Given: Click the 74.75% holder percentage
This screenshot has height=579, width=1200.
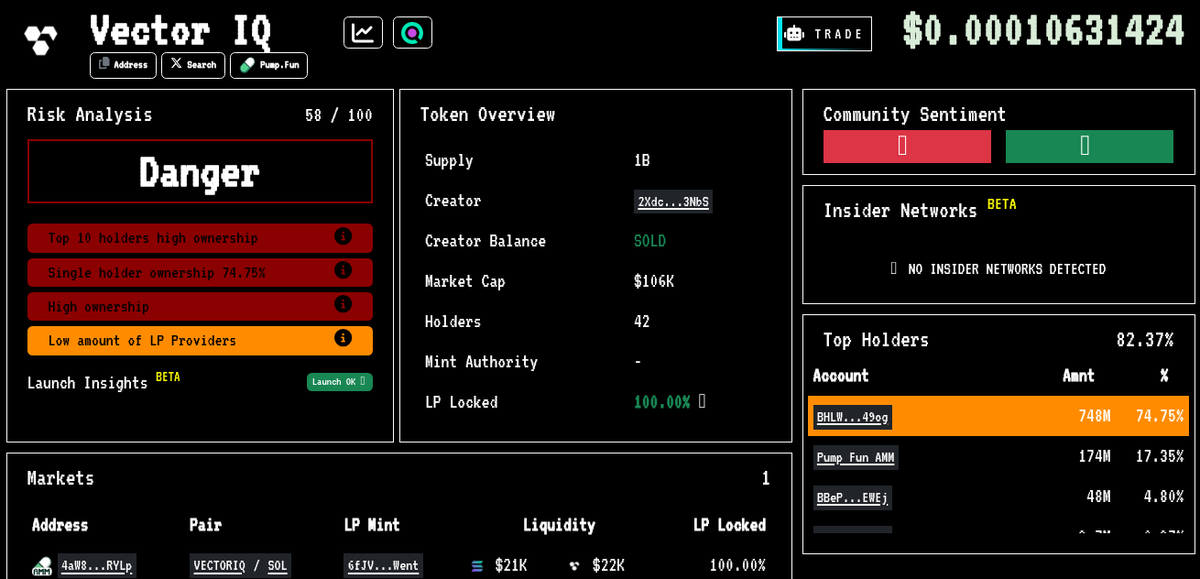Looking at the screenshot, I should coord(1160,417).
